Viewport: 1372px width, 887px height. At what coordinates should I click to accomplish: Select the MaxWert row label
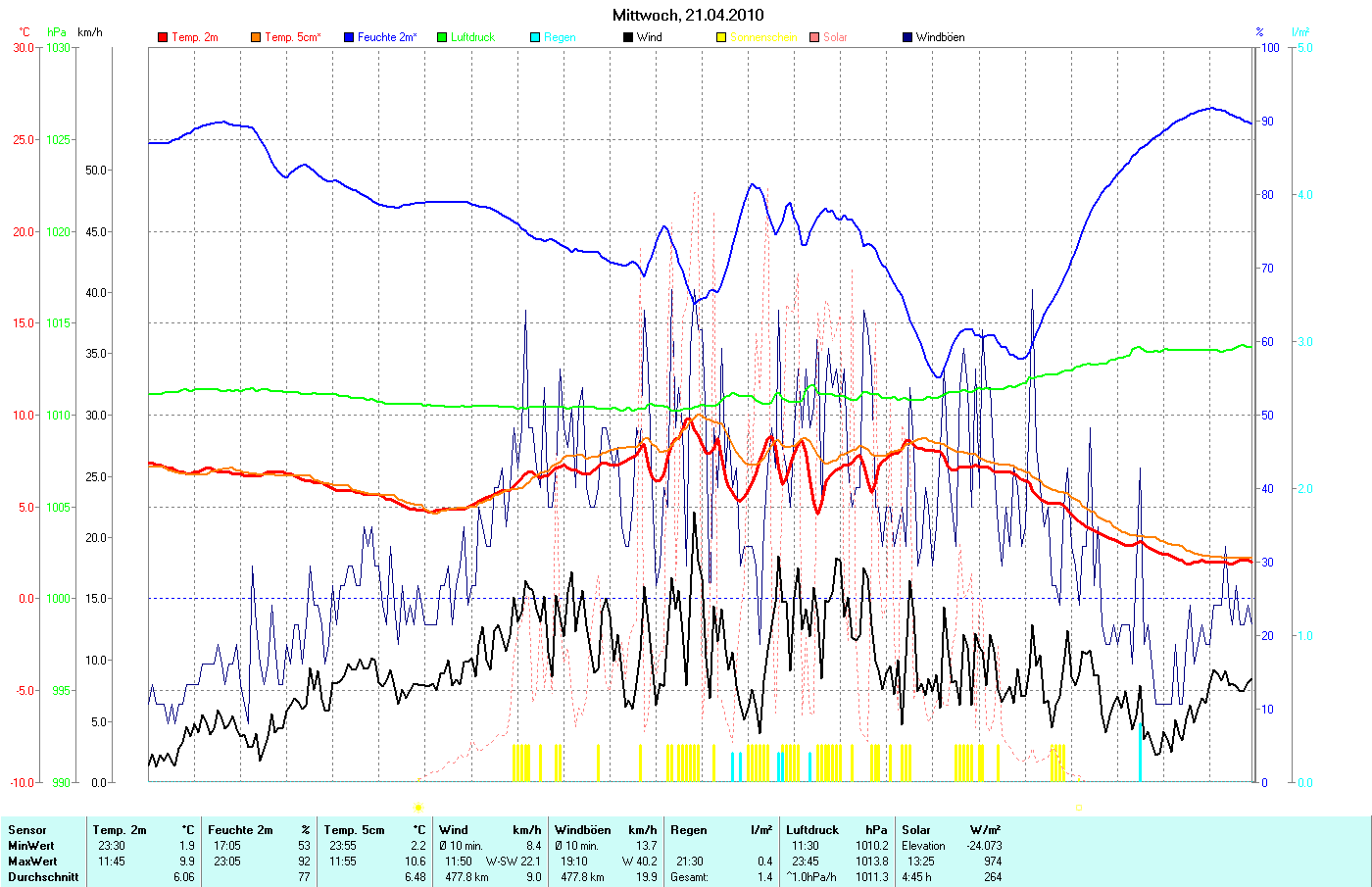[x=32, y=862]
